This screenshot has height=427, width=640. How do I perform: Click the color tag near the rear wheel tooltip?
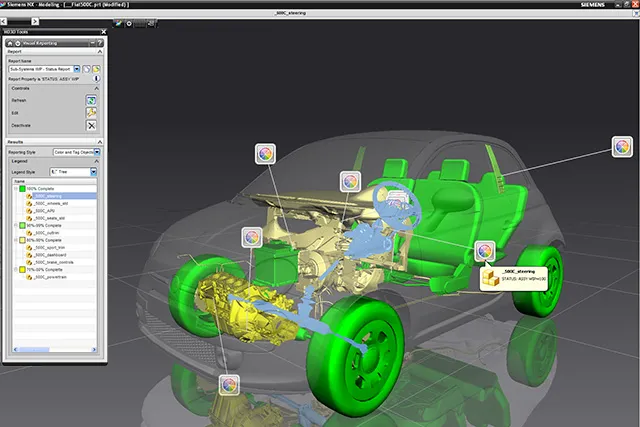(485, 251)
